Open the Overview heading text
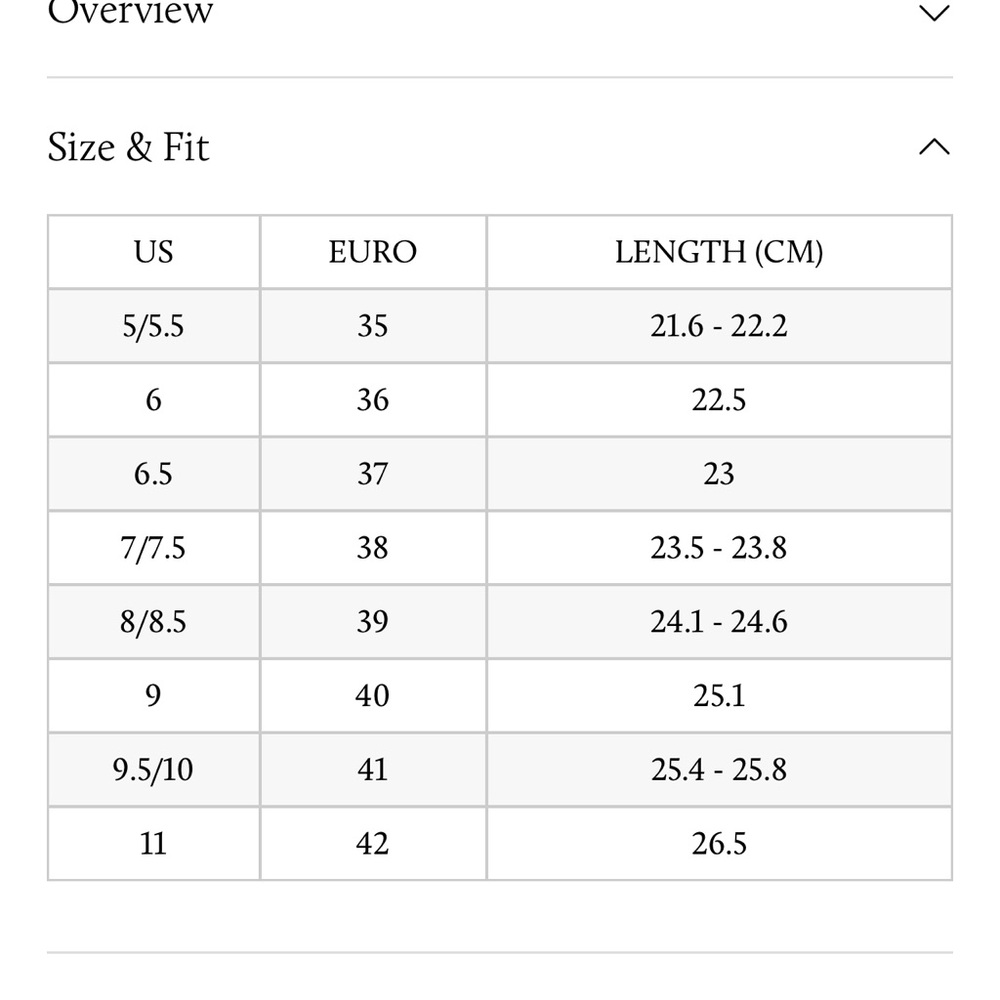Image resolution: width=1000 pixels, height=1000 pixels. click(130, 13)
